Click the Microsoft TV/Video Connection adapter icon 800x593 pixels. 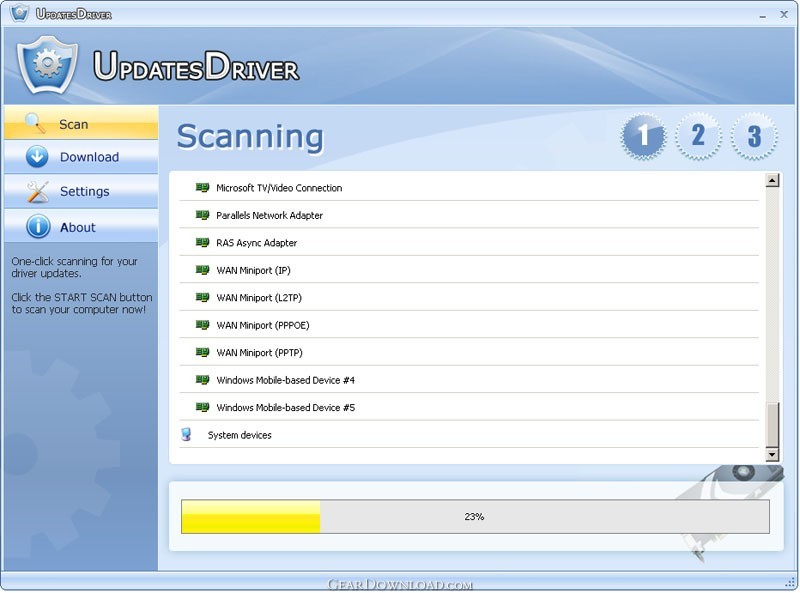tap(203, 188)
